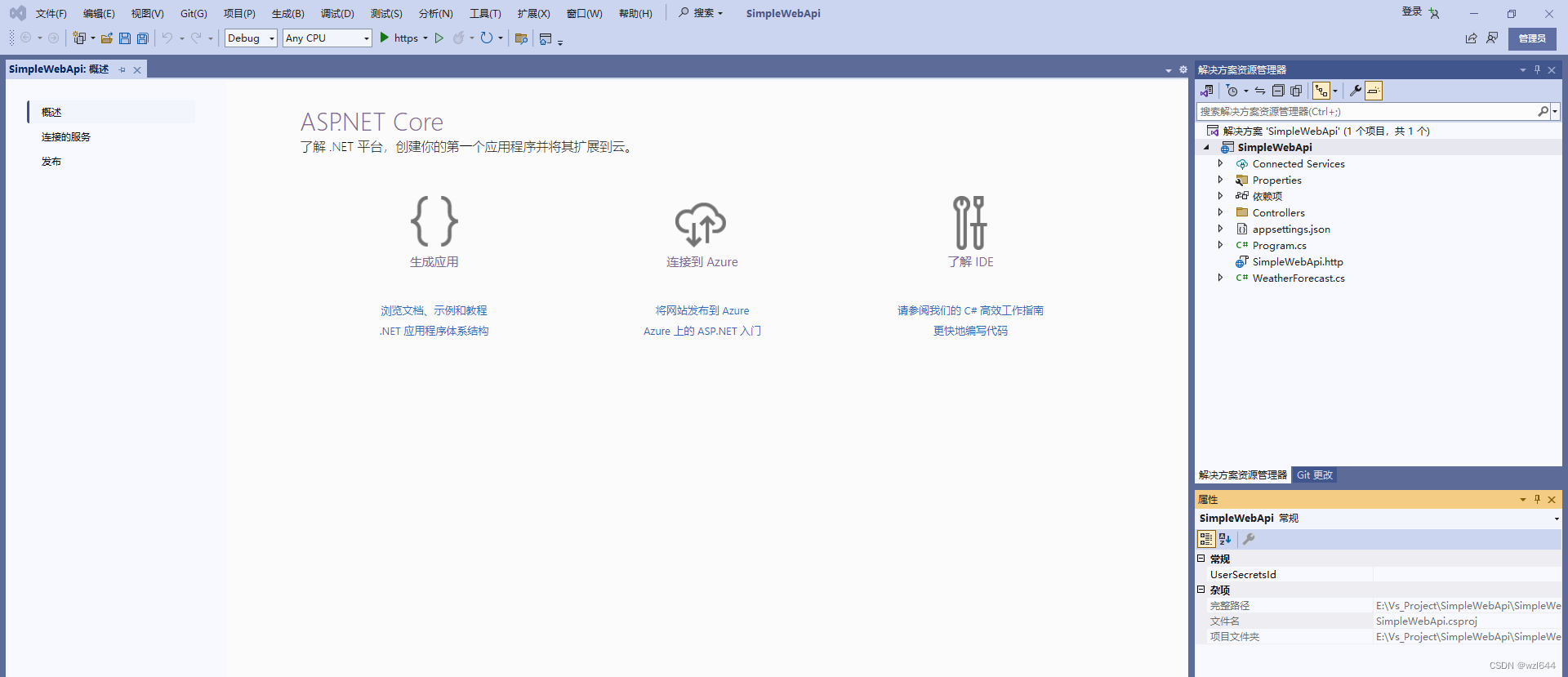The width and height of the screenshot is (1568, 677).
Task: Open the https launch profile dropdown arrow
Action: 425,38
